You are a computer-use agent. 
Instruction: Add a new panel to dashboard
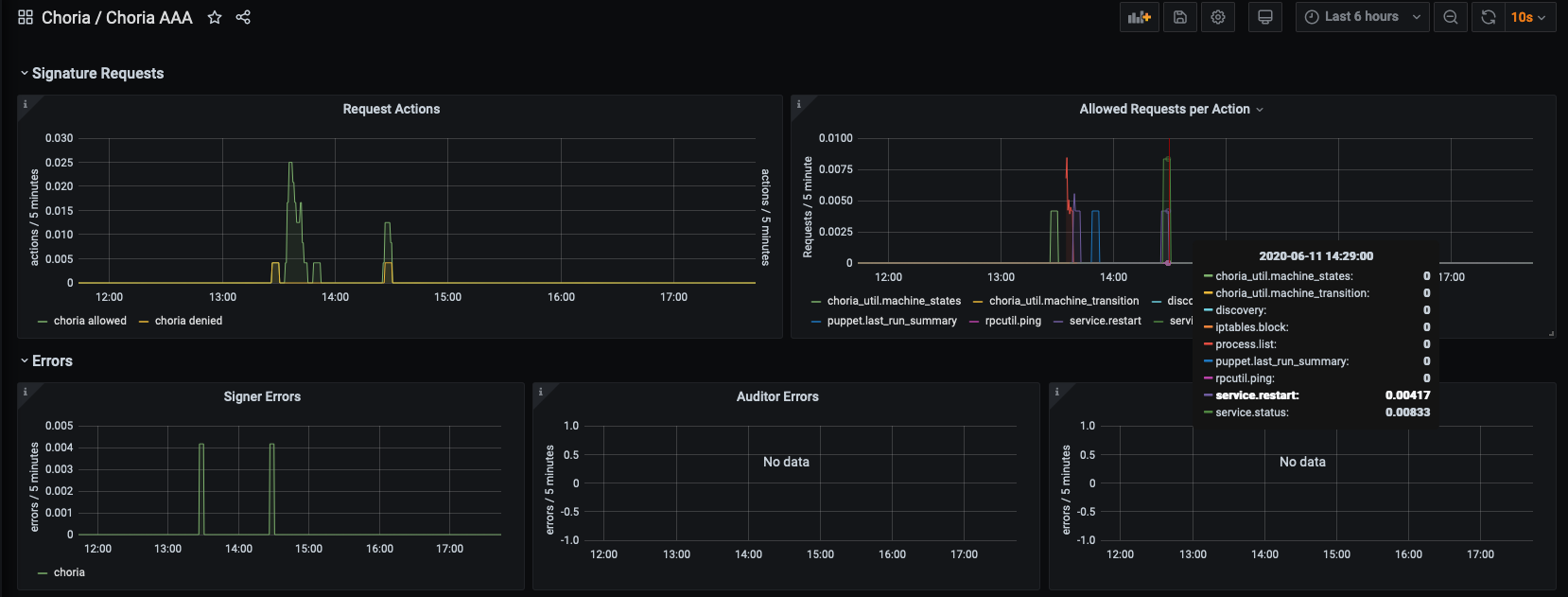coord(1140,17)
